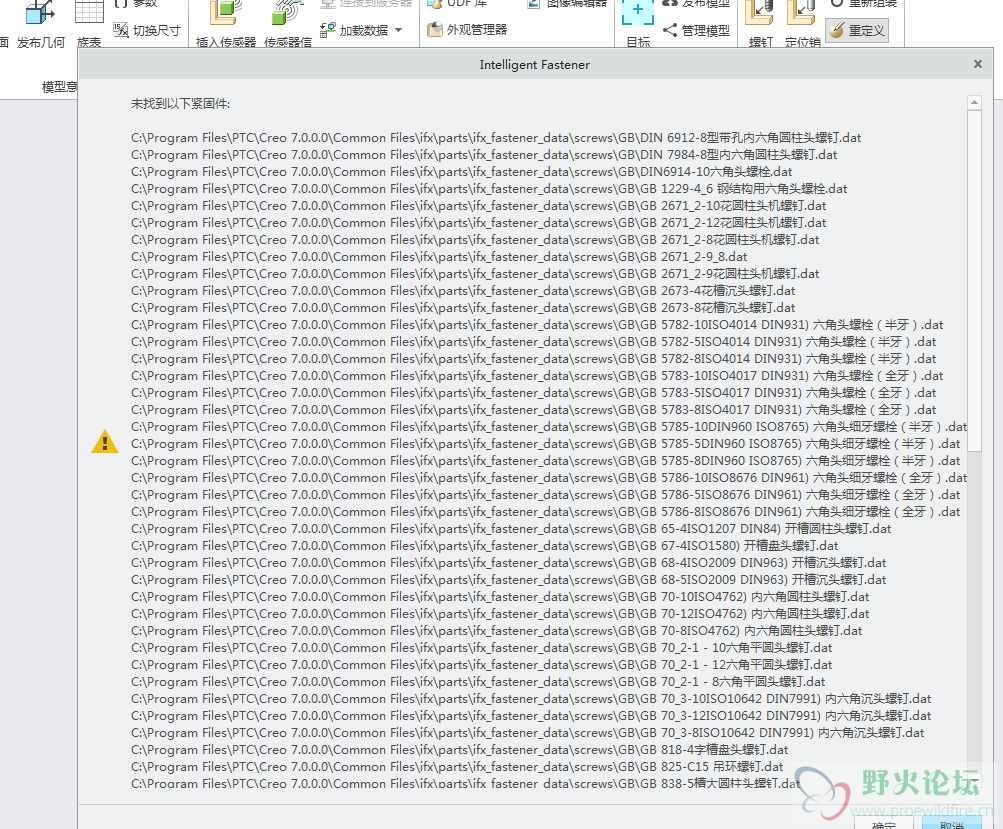The image size is (1003, 829).
Task: Click the row 'GB 2671_2-9_8.dat'
Action: point(439,257)
